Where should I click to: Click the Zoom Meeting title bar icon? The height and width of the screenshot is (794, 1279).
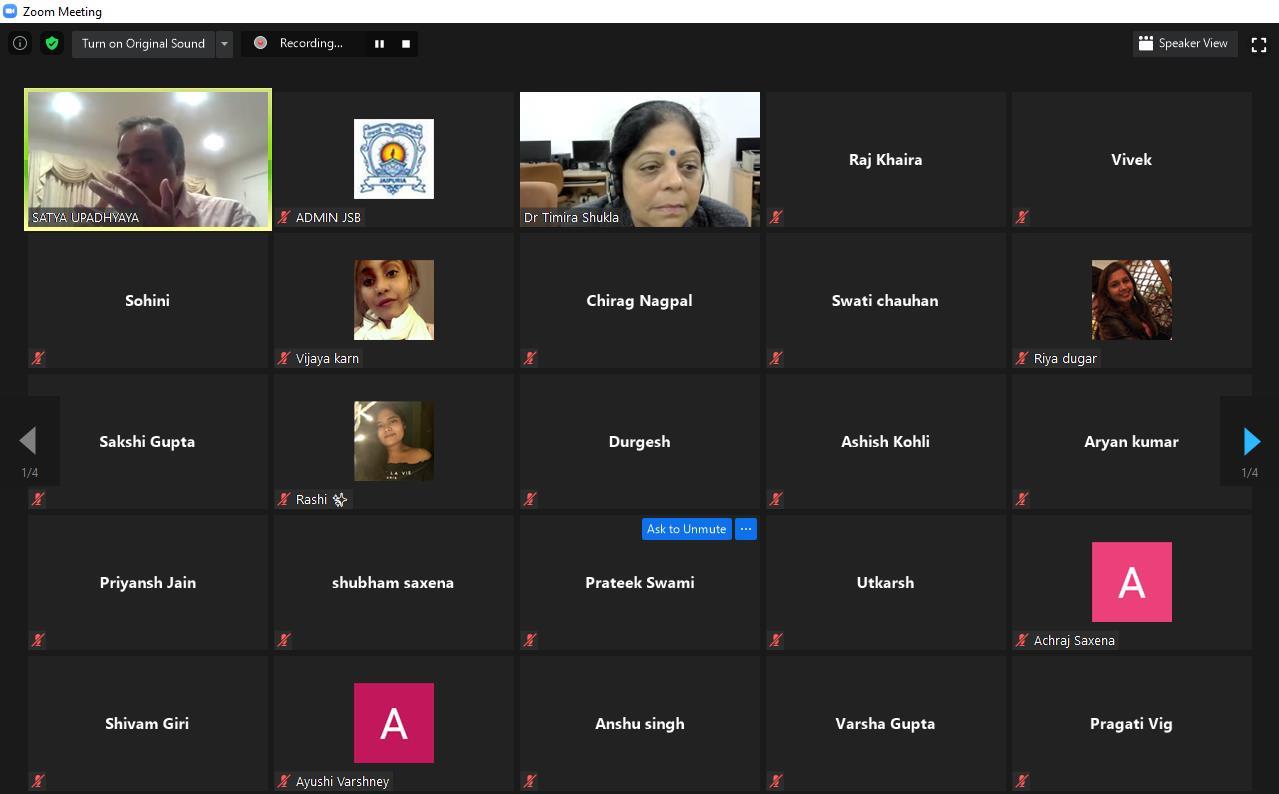10,11
